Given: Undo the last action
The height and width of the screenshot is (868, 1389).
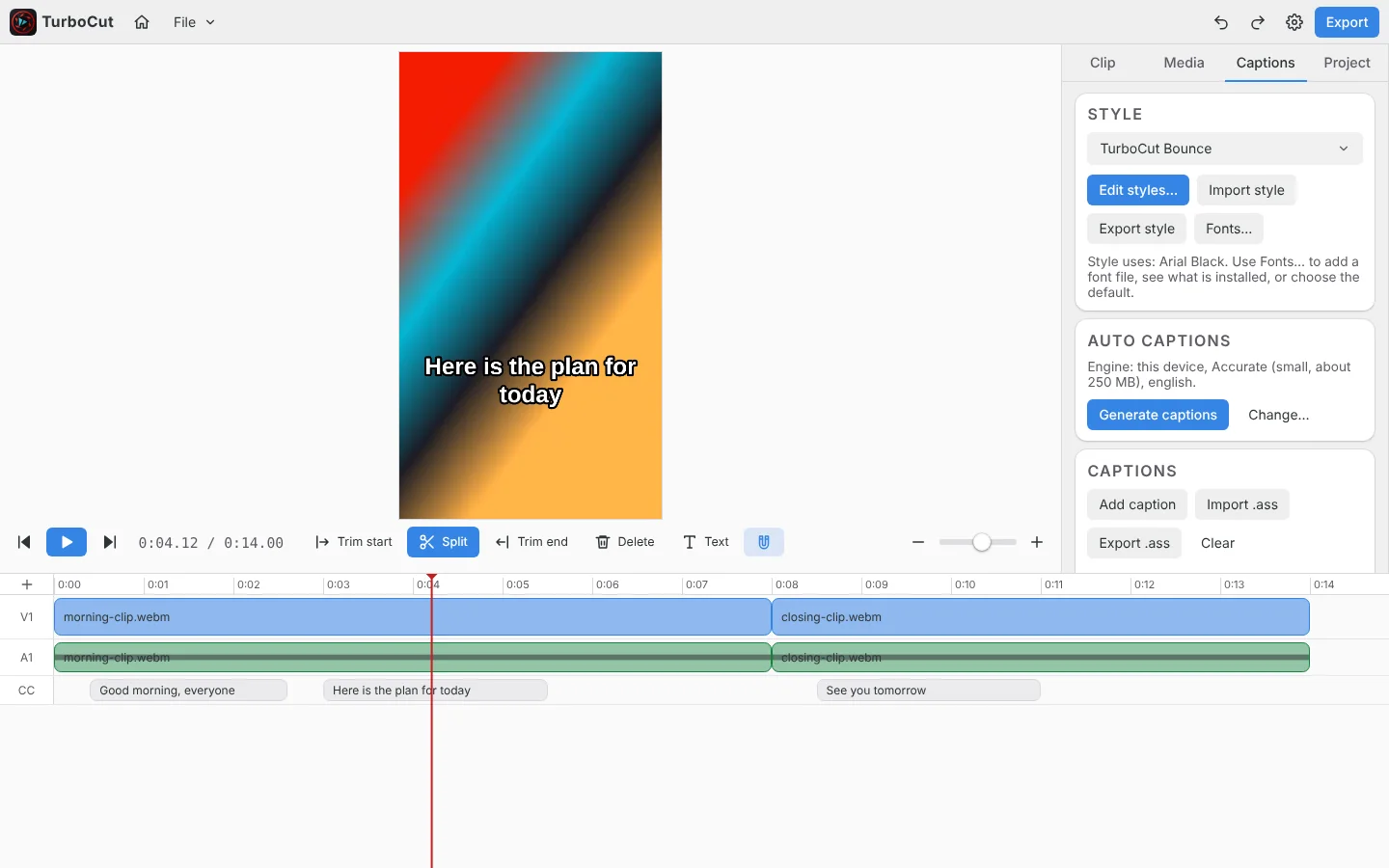Looking at the screenshot, I should click(1221, 22).
